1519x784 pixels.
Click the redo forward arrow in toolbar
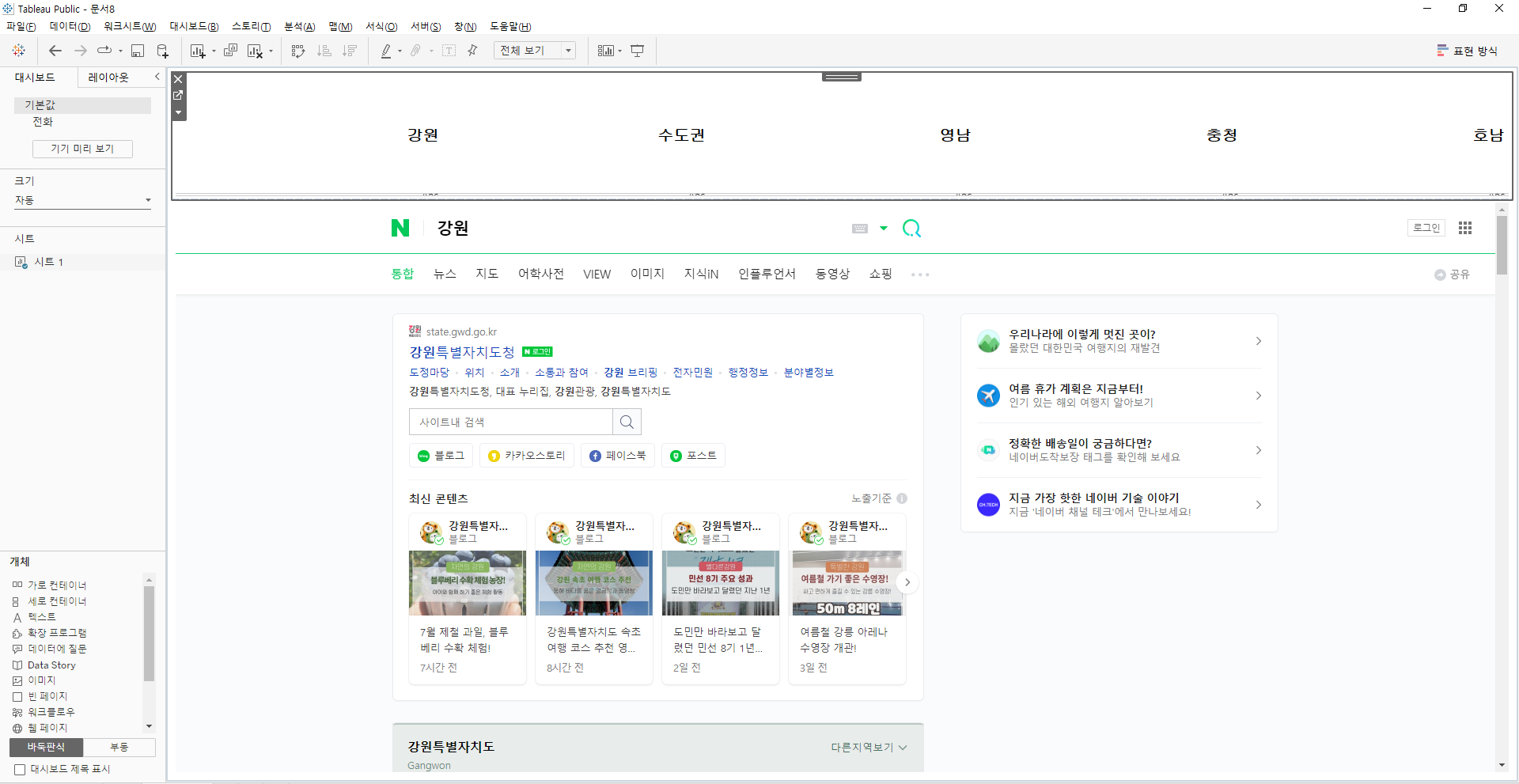click(81, 51)
